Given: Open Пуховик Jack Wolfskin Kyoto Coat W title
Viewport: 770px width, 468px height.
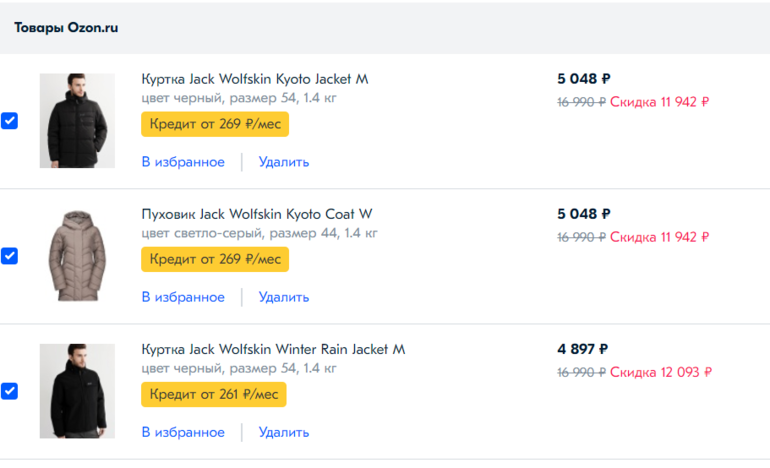Looking at the screenshot, I should [257, 214].
